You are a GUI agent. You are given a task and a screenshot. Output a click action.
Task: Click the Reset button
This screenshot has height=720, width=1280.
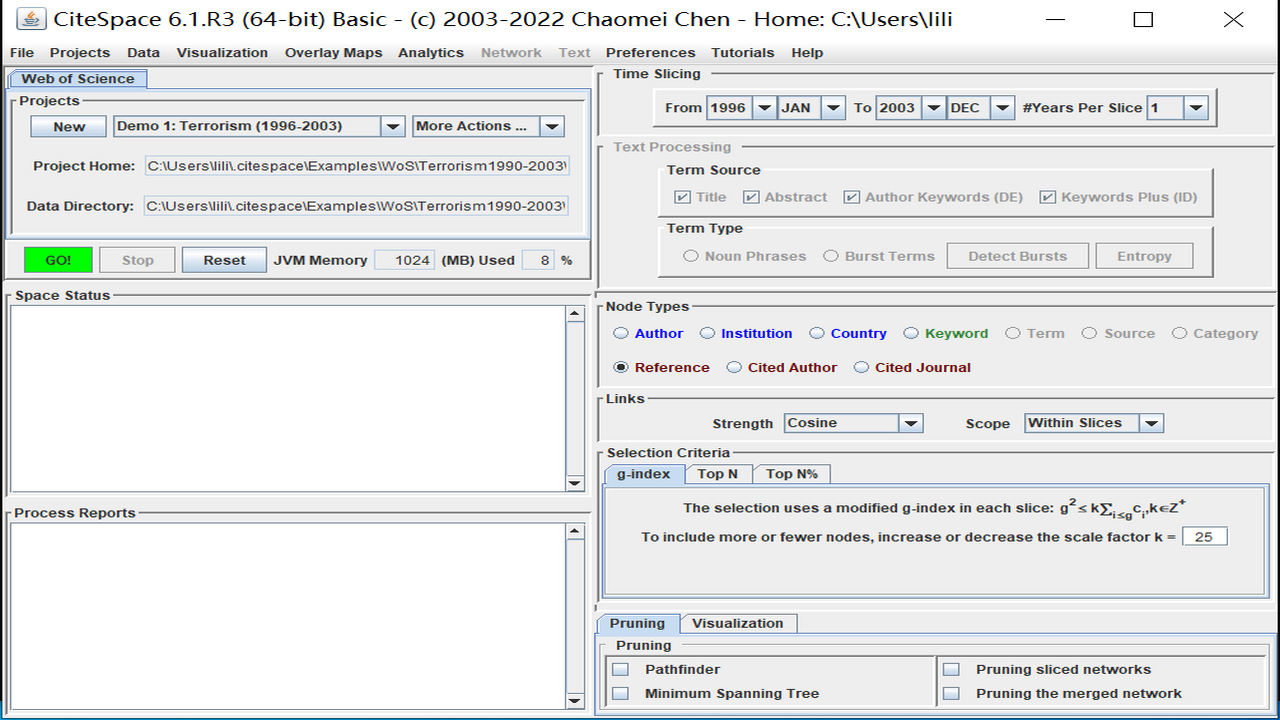coord(224,260)
